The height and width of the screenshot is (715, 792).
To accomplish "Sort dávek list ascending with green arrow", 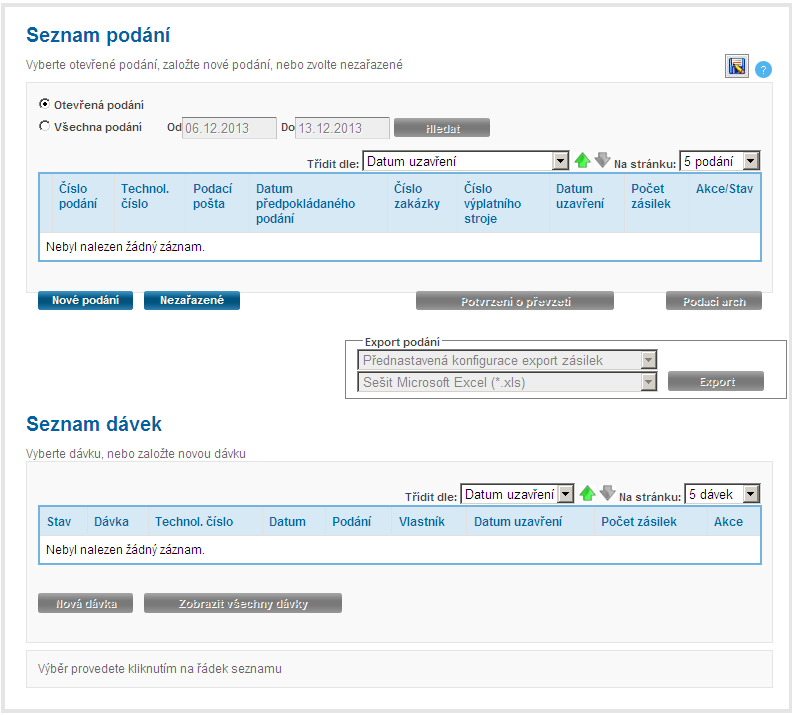I will tap(588, 494).
